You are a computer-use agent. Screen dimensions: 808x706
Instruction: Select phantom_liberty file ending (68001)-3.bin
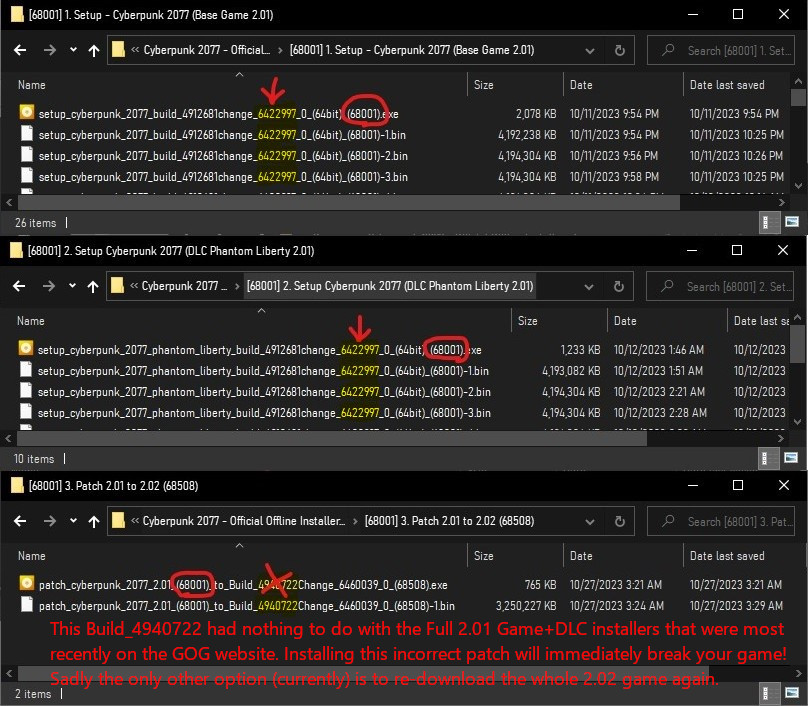pyautogui.click(x=264, y=413)
